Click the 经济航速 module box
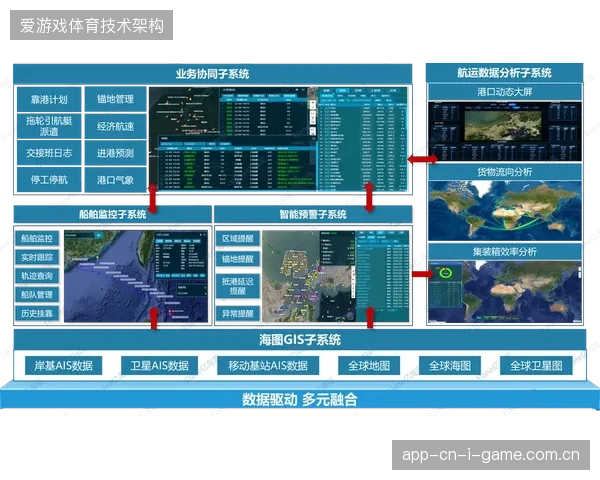The width and height of the screenshot is (600, 480). coord(115,126)
